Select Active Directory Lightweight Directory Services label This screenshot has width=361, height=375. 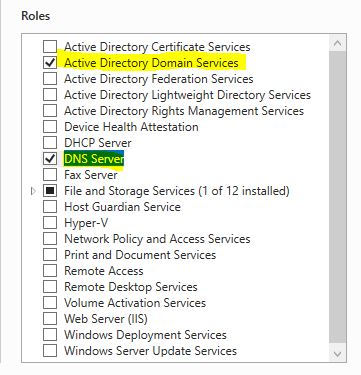click(x=187, y=95)
